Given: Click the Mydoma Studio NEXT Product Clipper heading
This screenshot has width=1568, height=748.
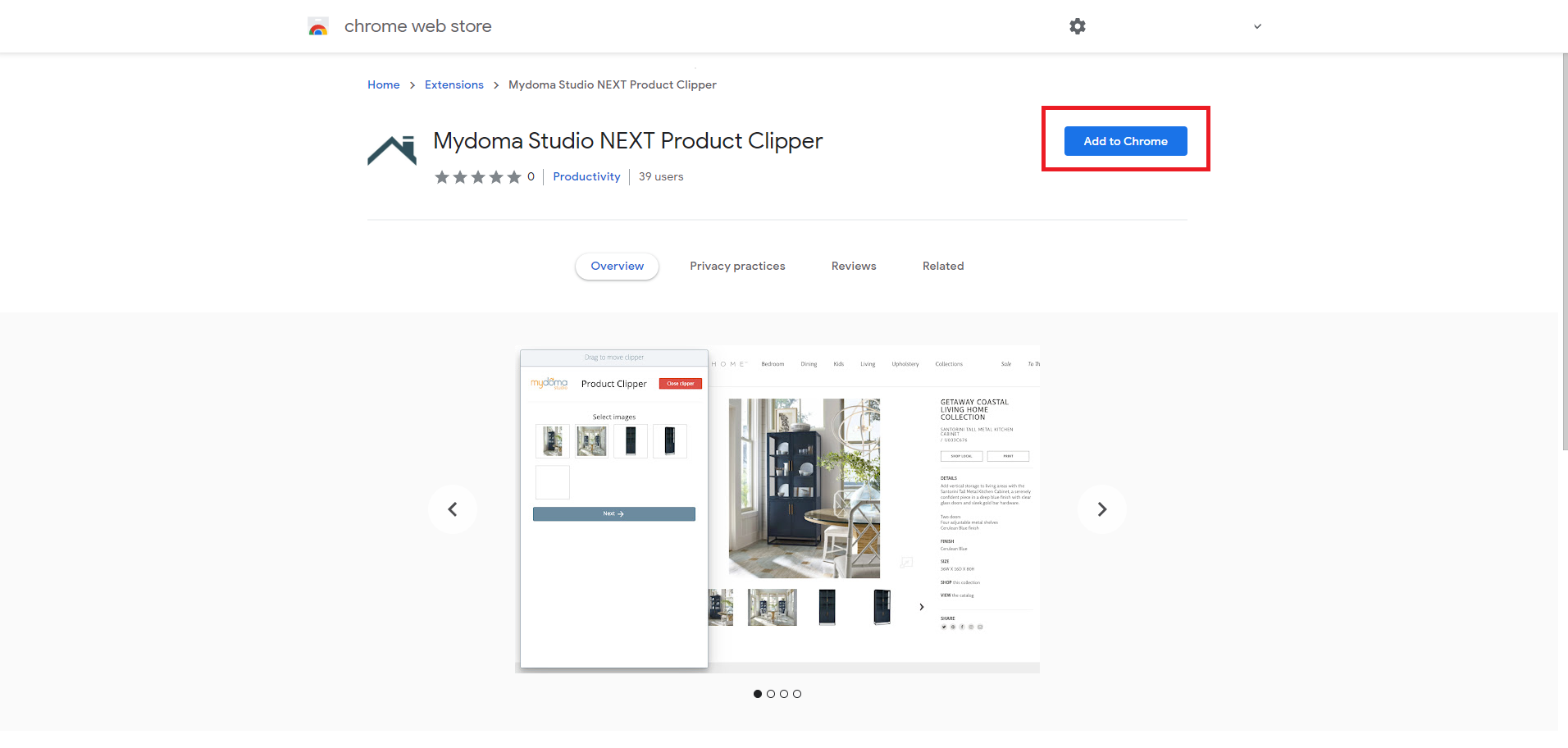Looking at the screenshot, I should click(627, 141).
